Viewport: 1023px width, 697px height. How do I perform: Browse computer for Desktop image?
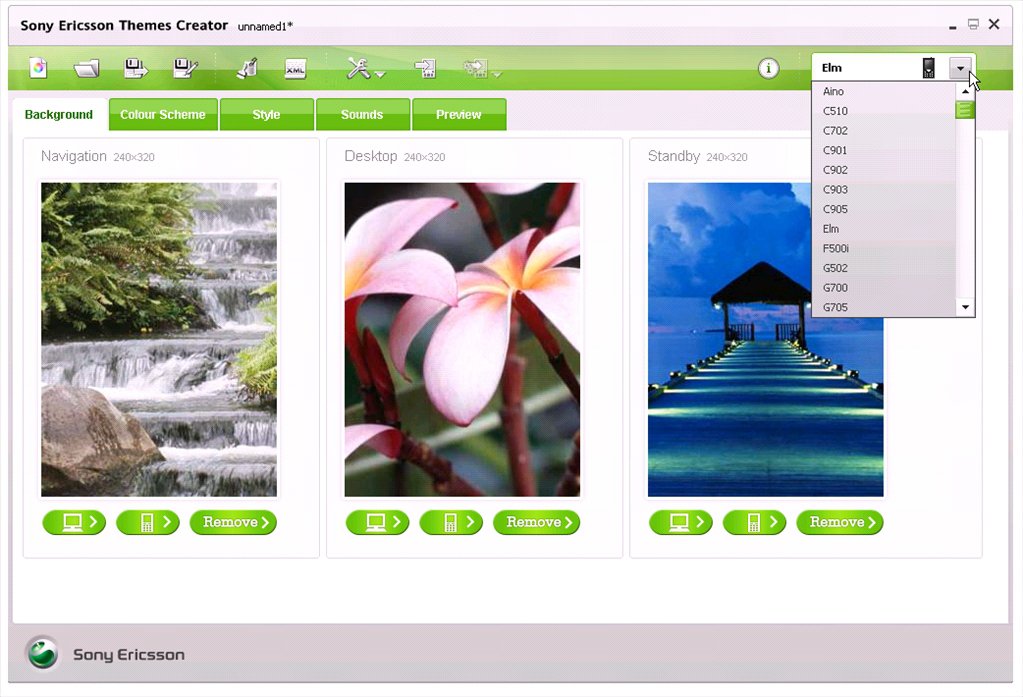coord(378,522)
